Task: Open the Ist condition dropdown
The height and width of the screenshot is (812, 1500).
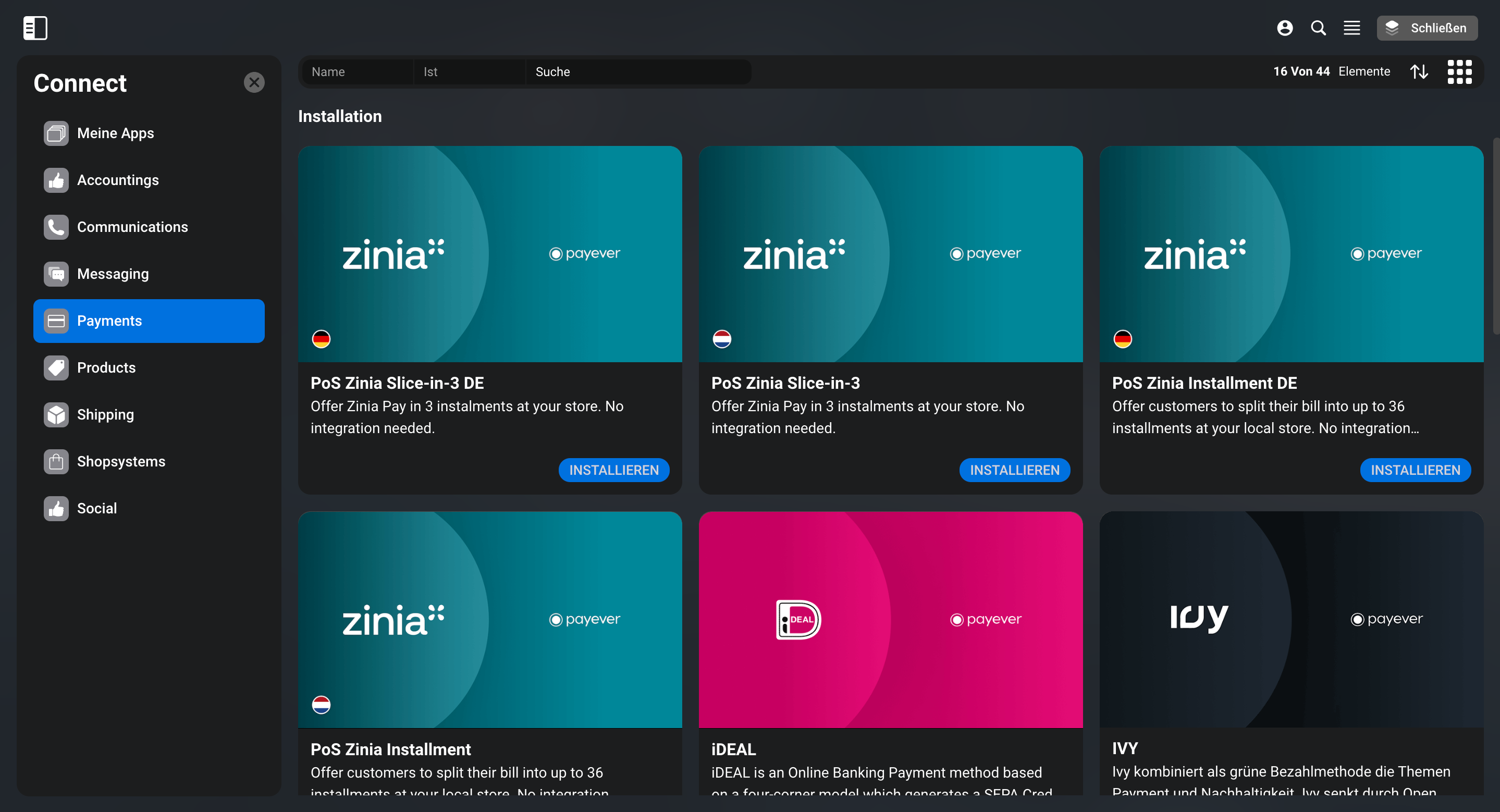Action: tap(469, 71)
